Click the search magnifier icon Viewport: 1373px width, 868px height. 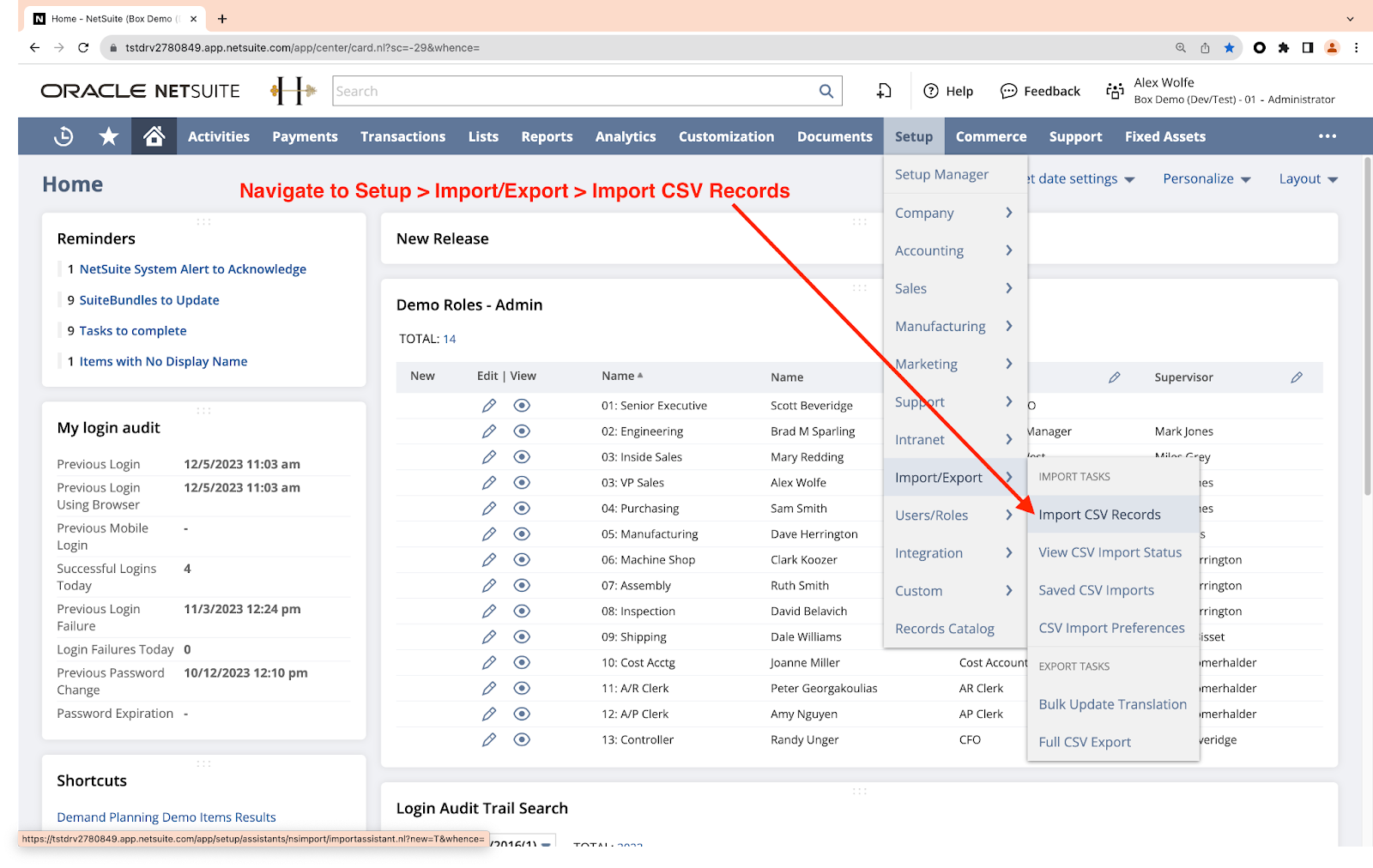[826, 91]
